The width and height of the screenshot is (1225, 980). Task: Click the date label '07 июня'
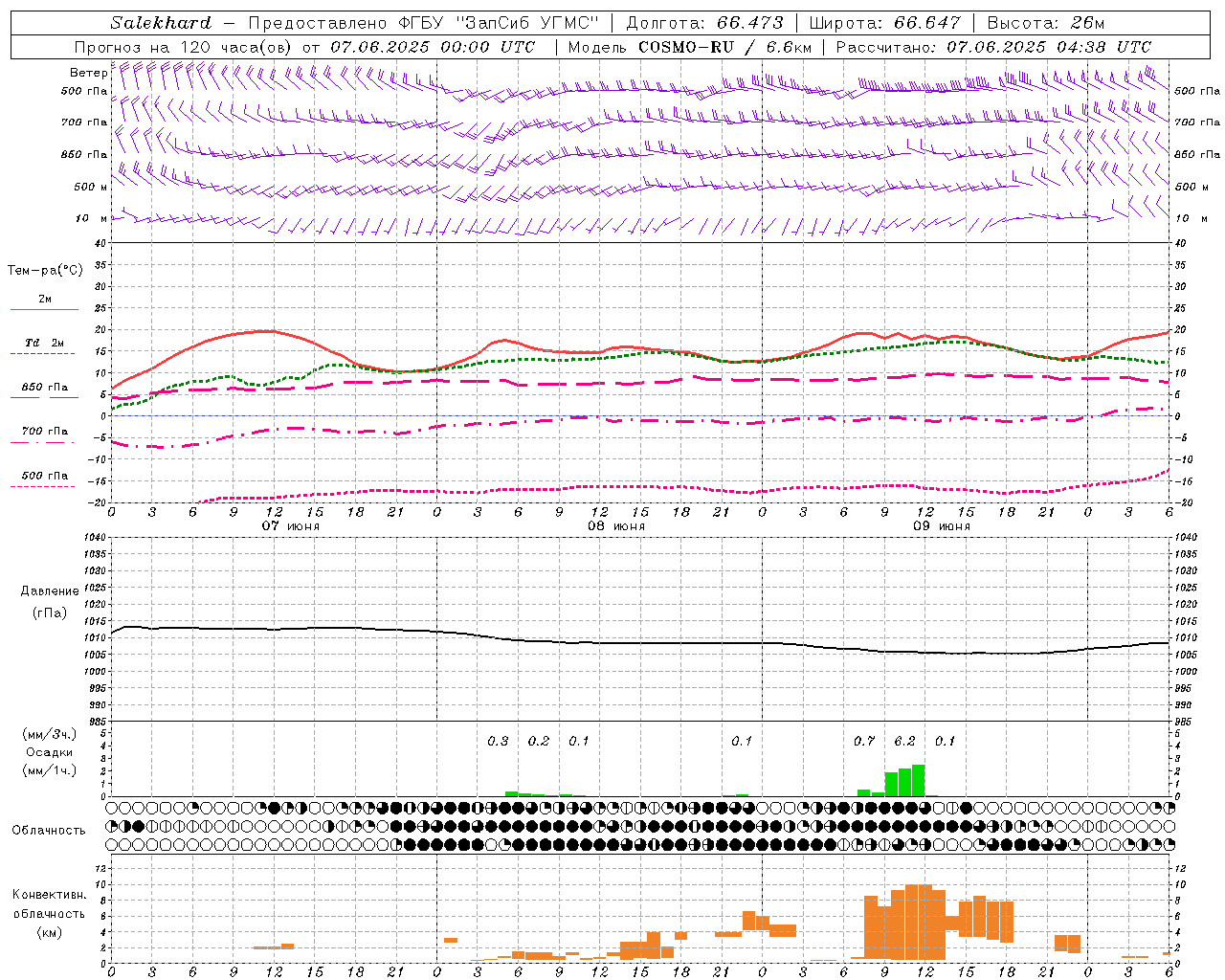point(292,526)
